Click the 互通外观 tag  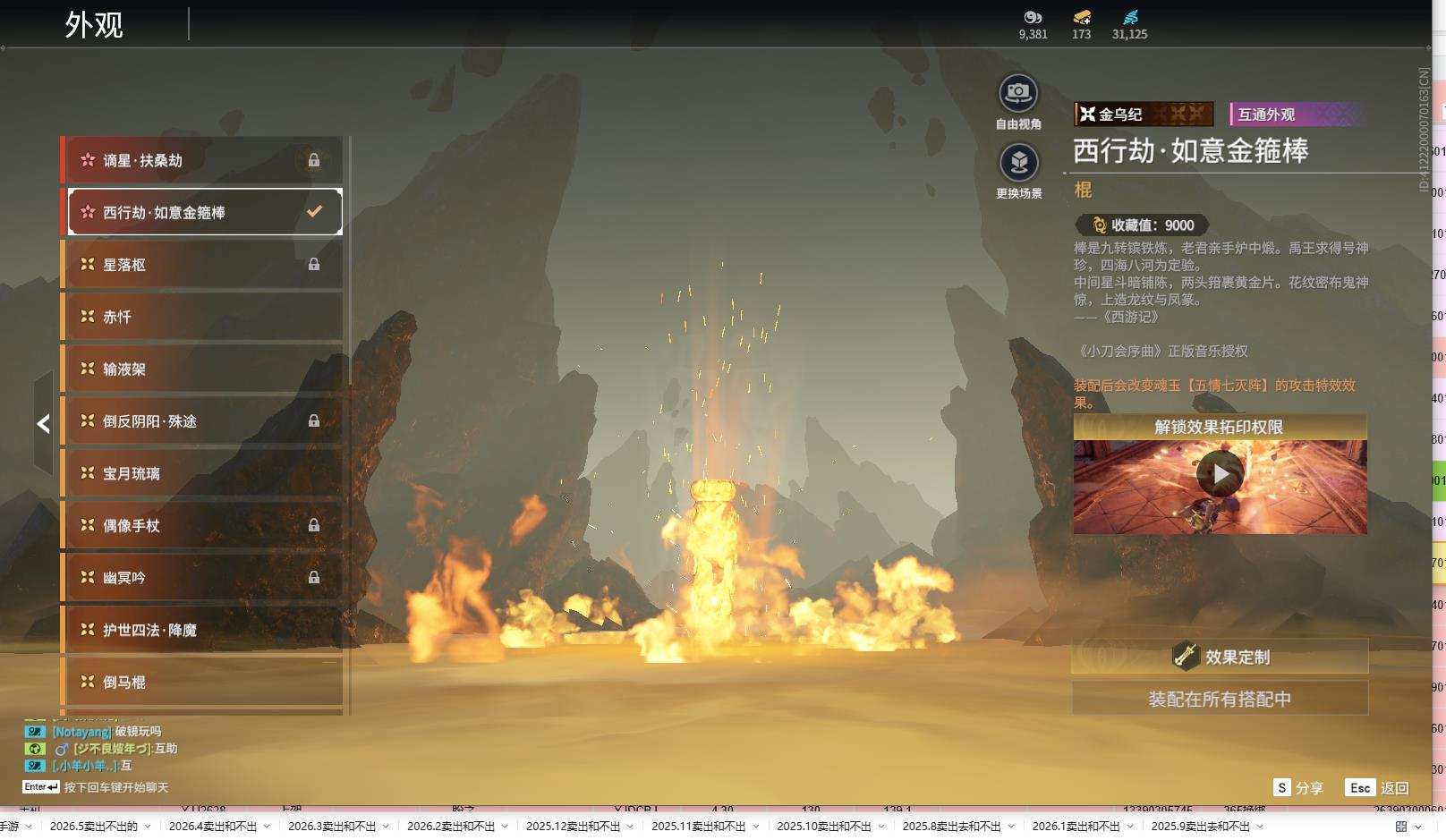1297,114
